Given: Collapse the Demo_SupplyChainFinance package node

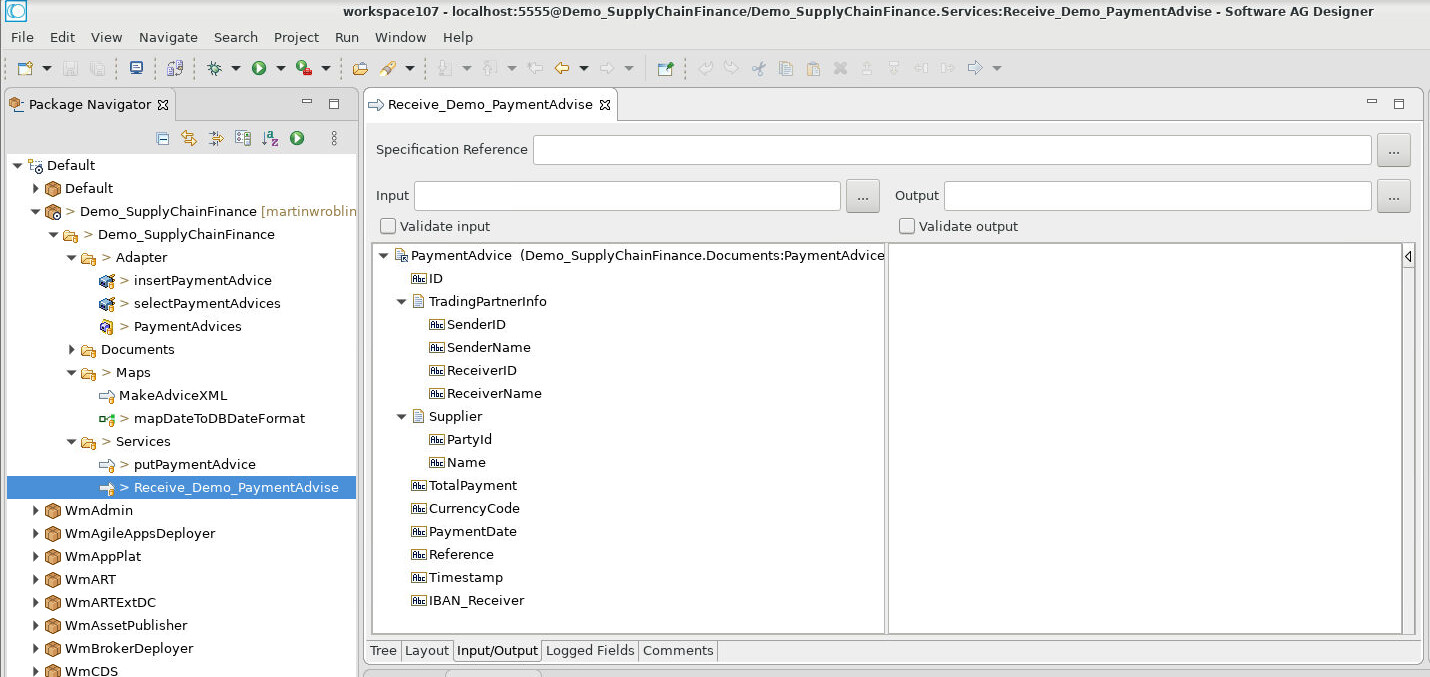Looking at the screenshot, I should click(36, 212).
